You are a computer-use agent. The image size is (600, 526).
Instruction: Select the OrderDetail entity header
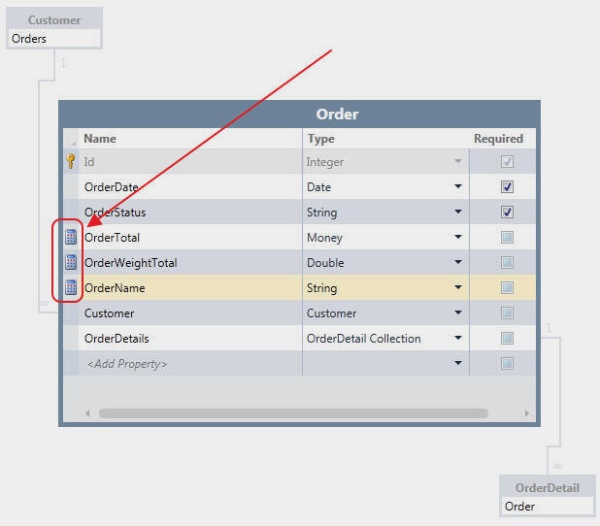coord(547,488)
